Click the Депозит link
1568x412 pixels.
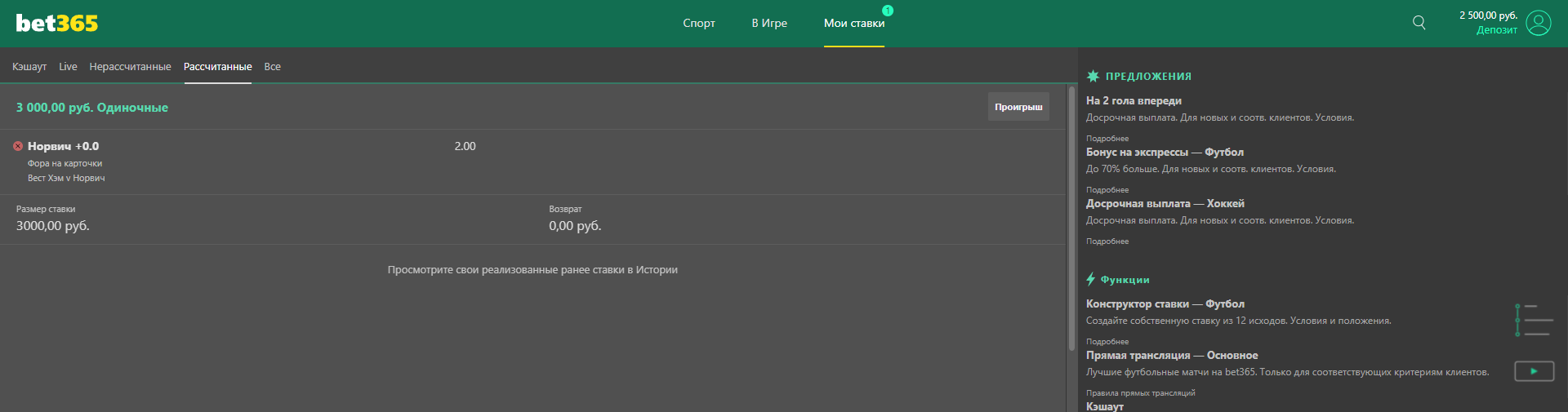pyautogui.click(x=1496, y=30)
